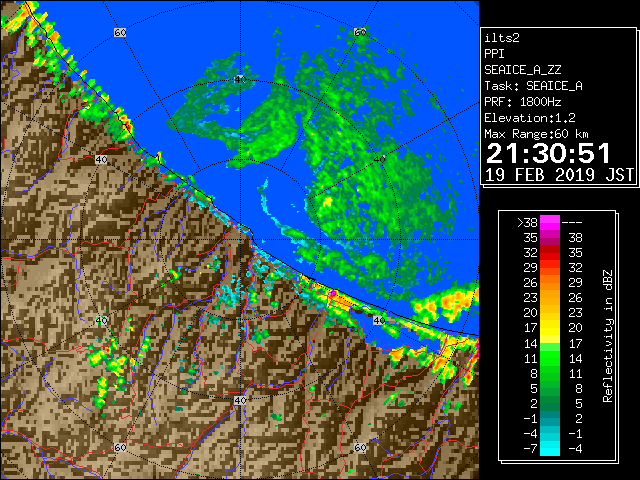
Task: Click the upper-right "60" range ring label
Action: (360, 32)
